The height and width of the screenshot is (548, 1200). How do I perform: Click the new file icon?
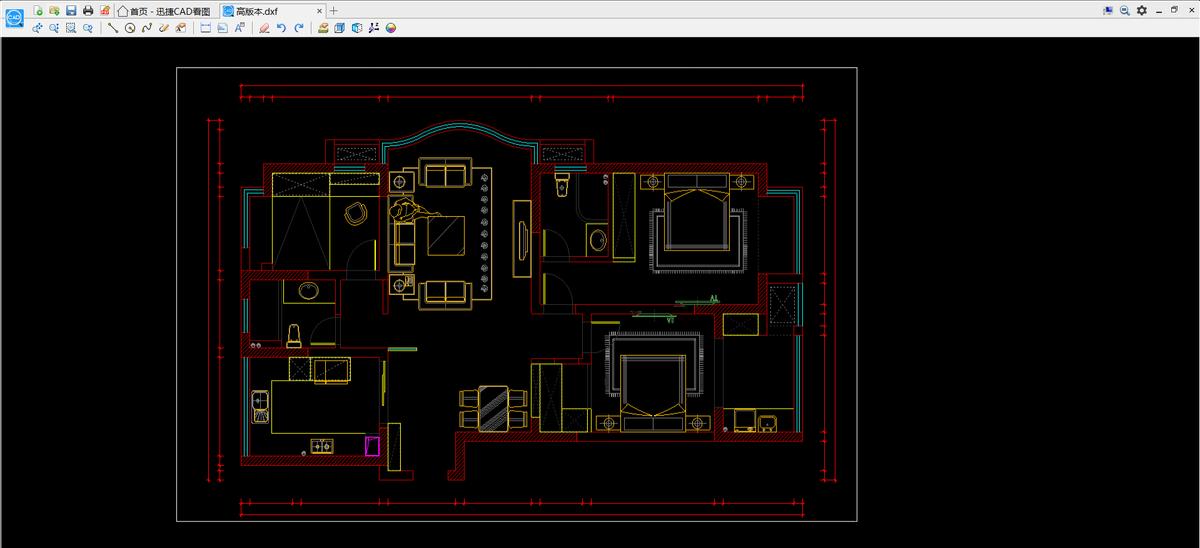click(38, 10)
